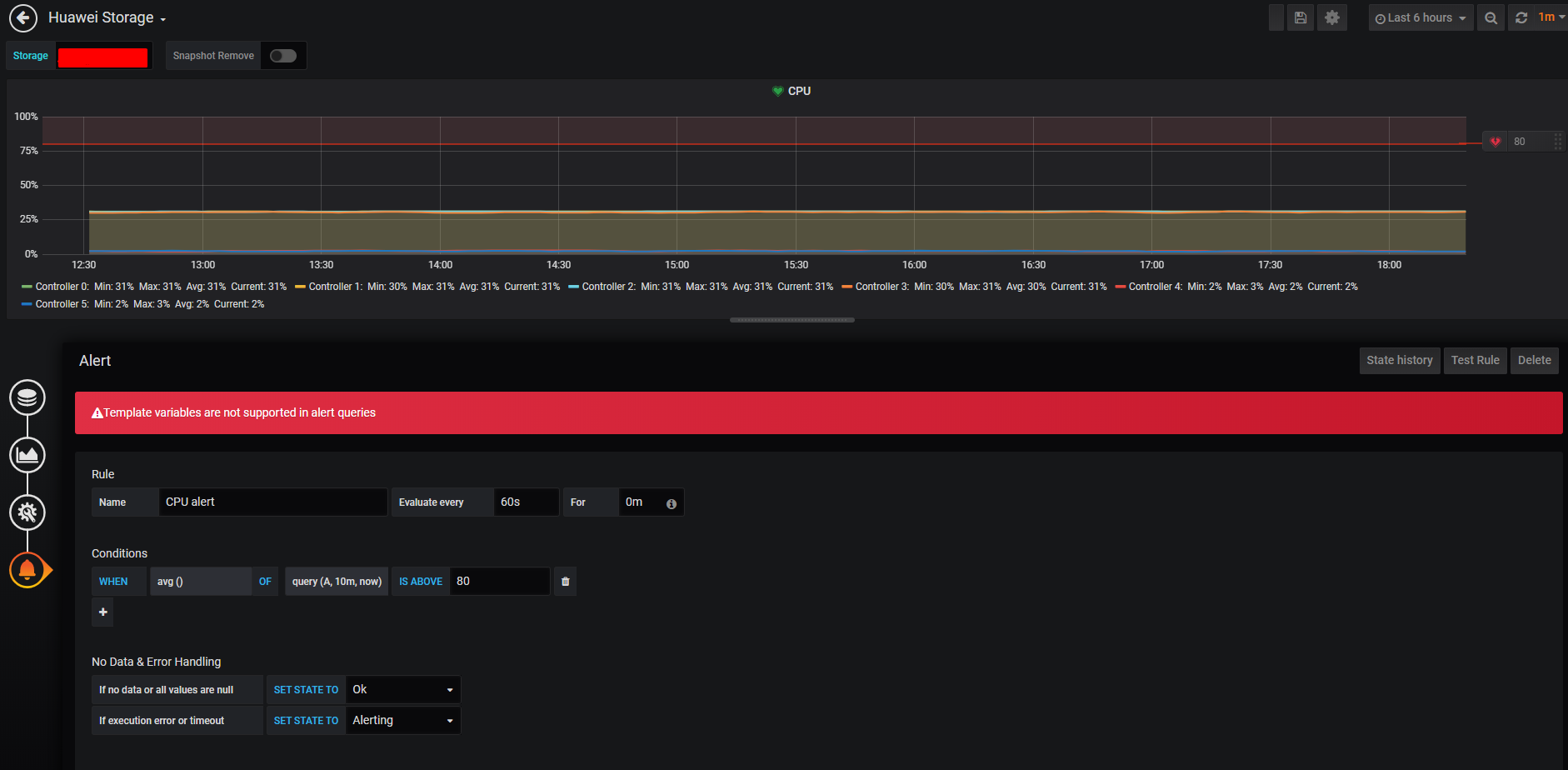Open the no data state dropdown showing Ok
1568x770 pixels.
click(403, 689)
